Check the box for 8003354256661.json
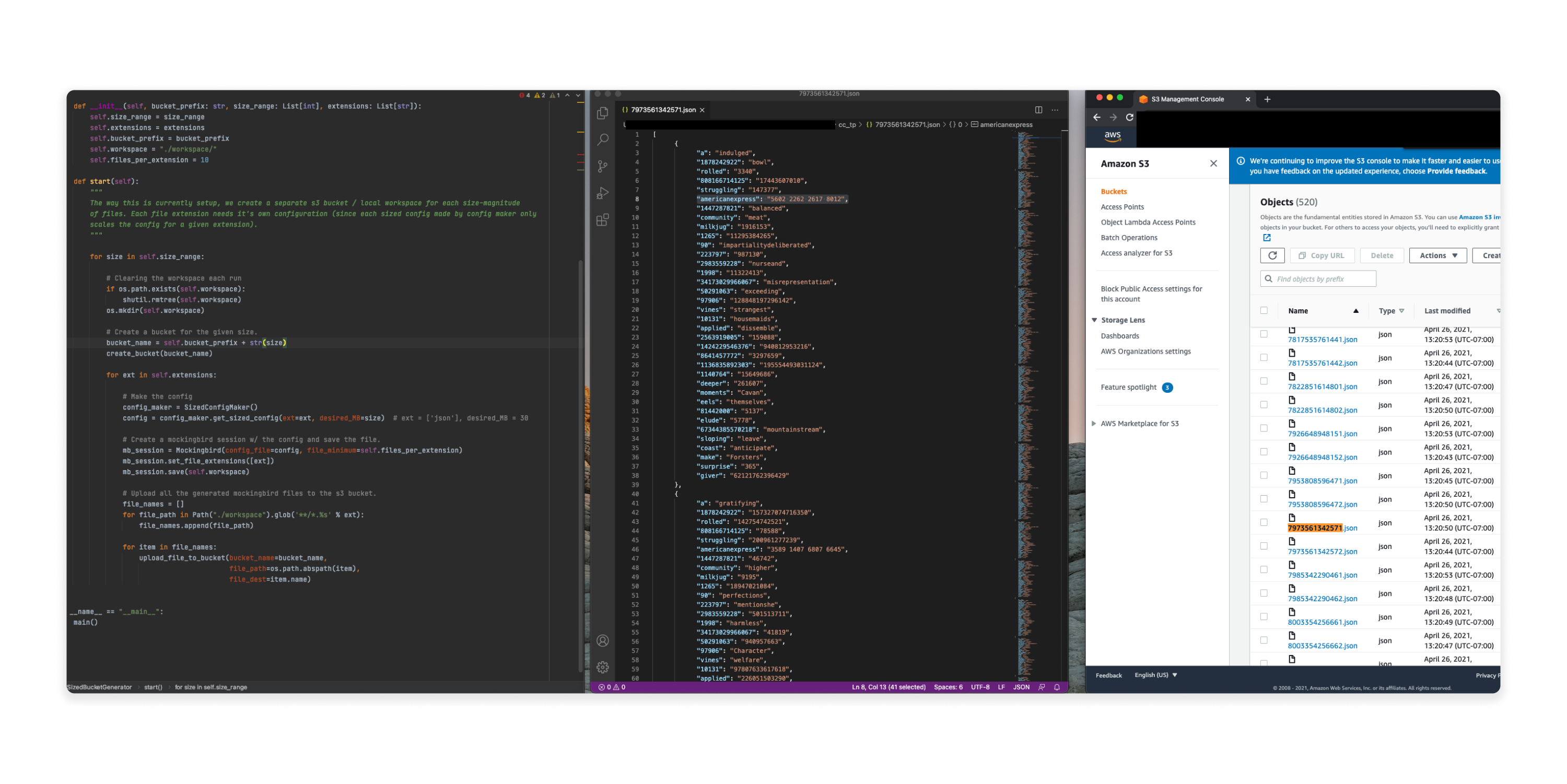 click(x=1264, y=617)
